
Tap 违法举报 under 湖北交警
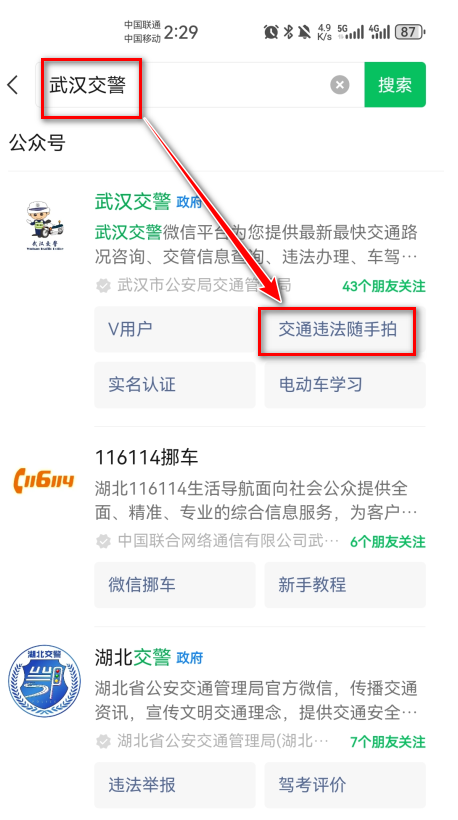point(175,785)
